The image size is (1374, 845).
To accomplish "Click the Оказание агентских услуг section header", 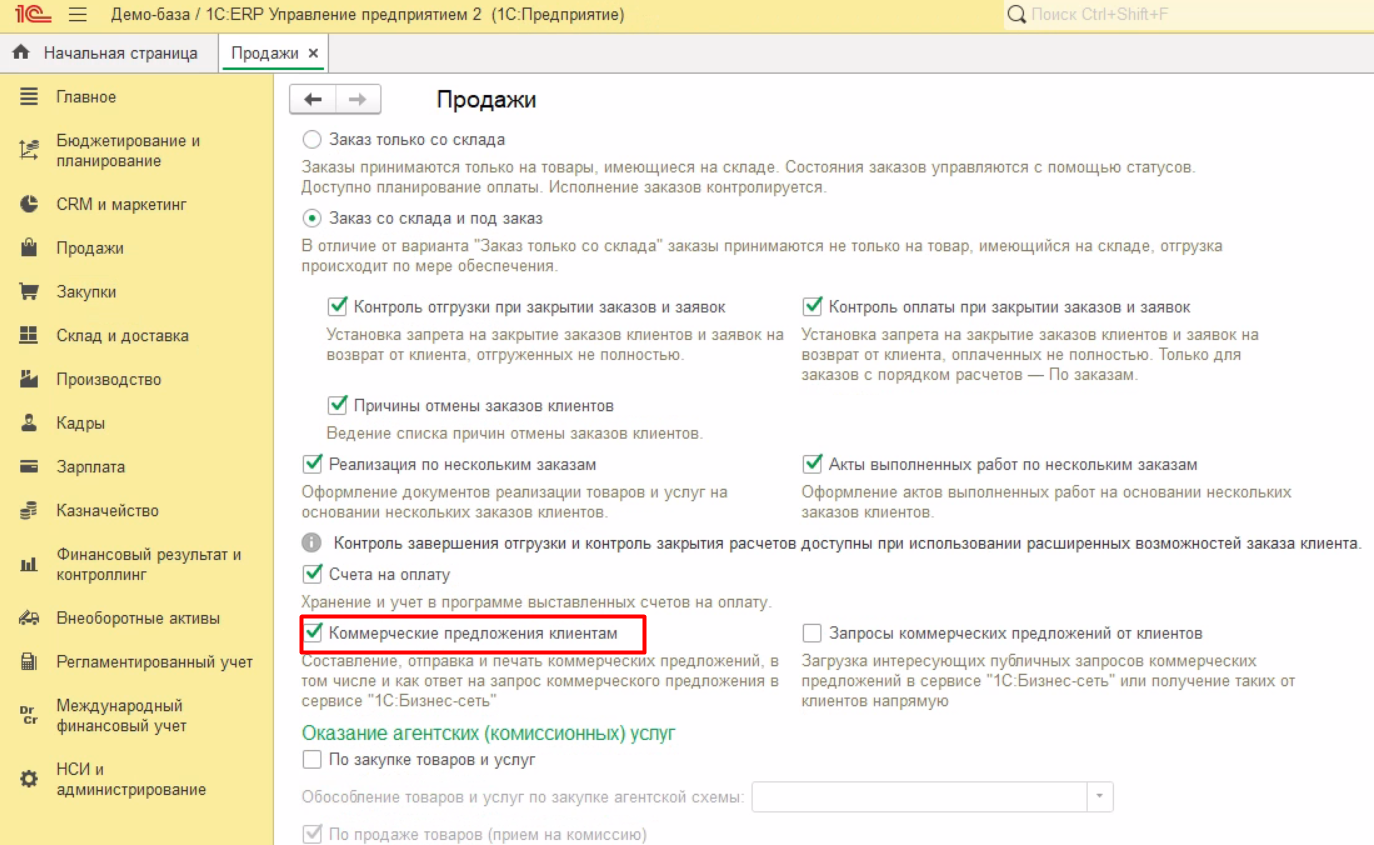I will coord(488,733).
